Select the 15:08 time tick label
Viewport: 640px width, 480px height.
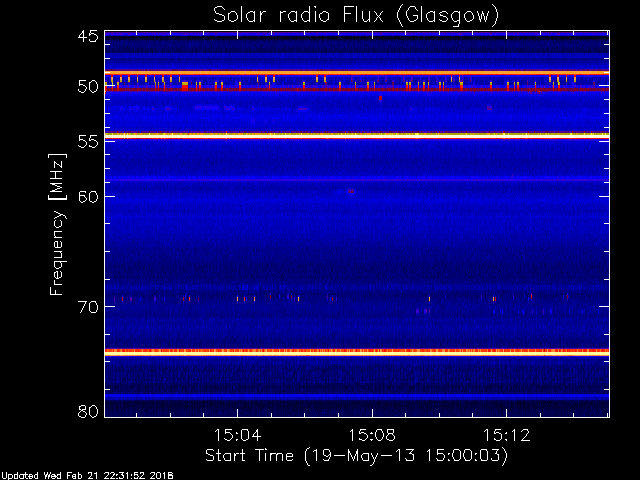[x=372, y=437]
